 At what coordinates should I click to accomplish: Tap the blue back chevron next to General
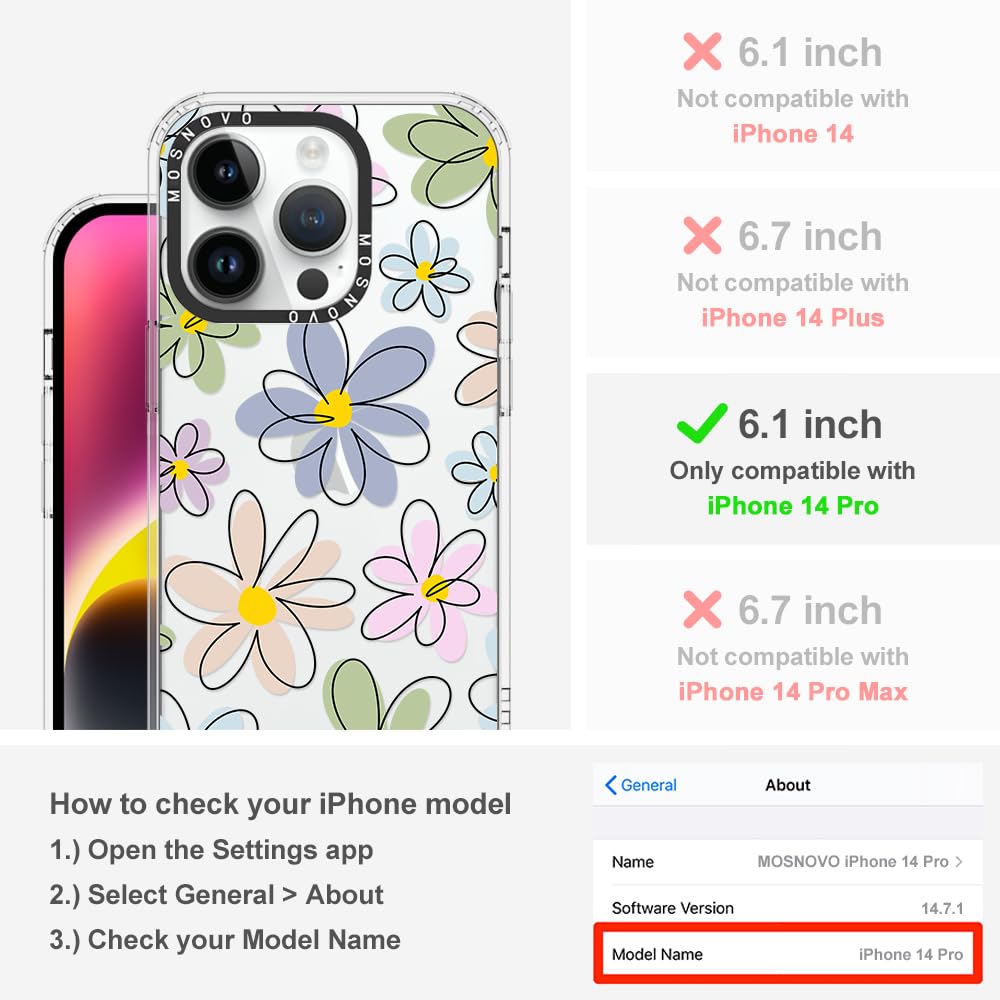point(610,785)
